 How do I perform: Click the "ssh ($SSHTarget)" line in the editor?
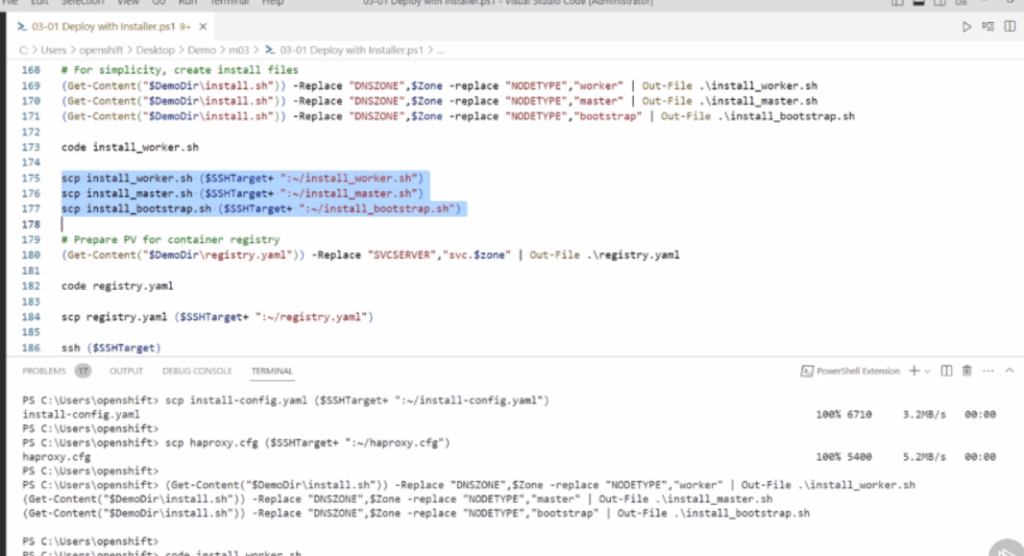point(111,348)
